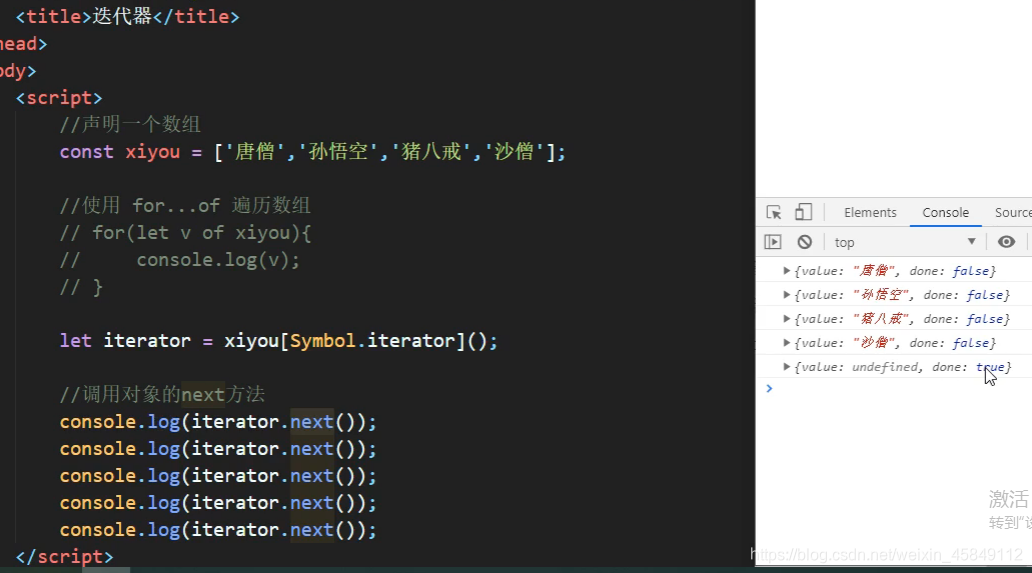
Task: Select the inspect element cursor icon
Action: [773, 212]
